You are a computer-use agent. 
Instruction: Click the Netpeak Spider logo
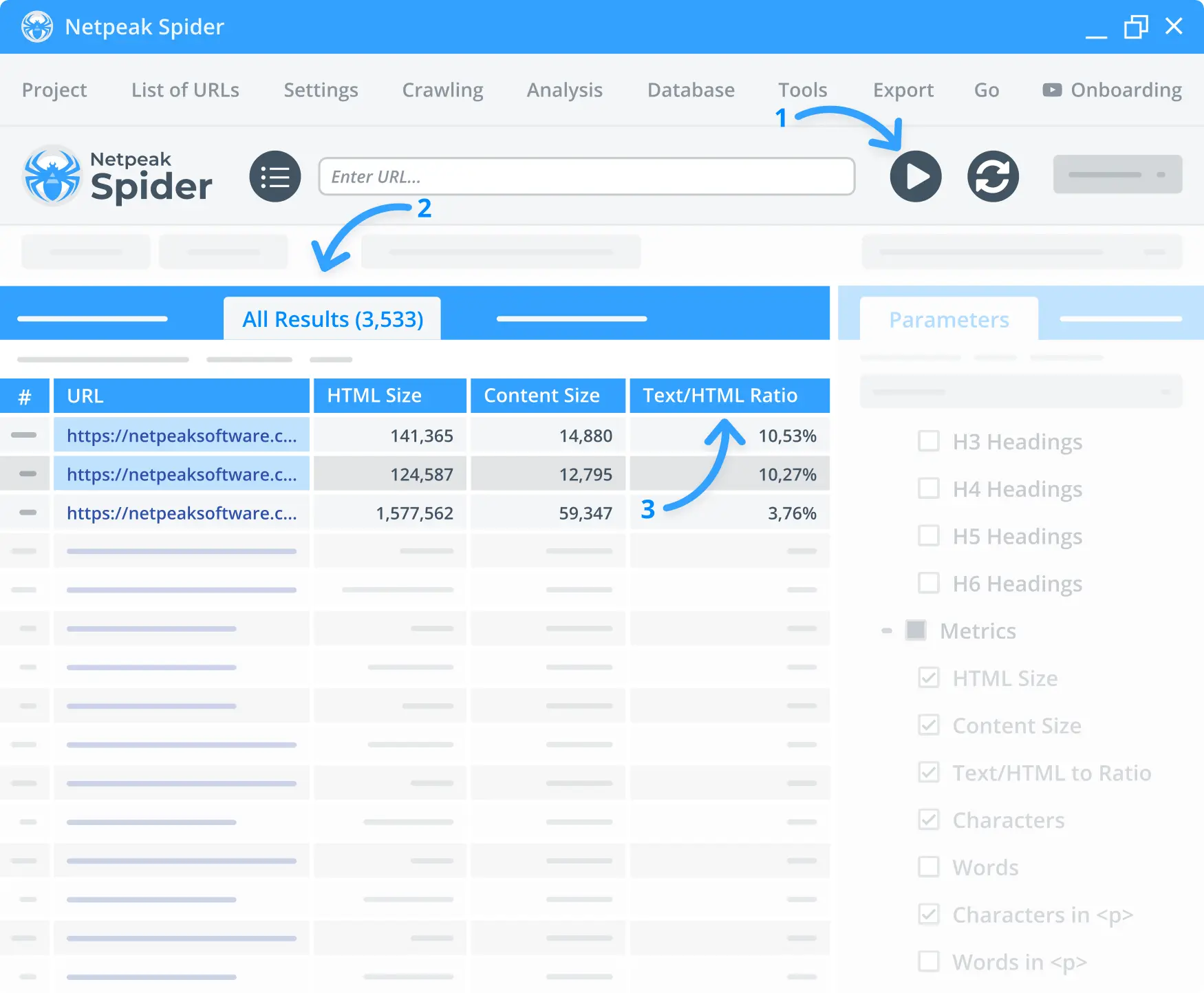click(118, 176)
